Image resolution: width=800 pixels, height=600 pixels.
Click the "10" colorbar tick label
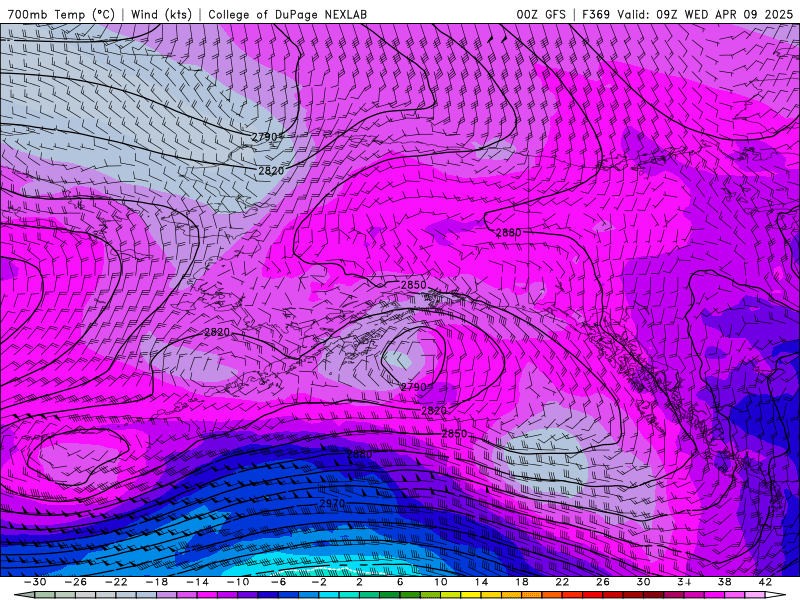click(x=440, y=582)
